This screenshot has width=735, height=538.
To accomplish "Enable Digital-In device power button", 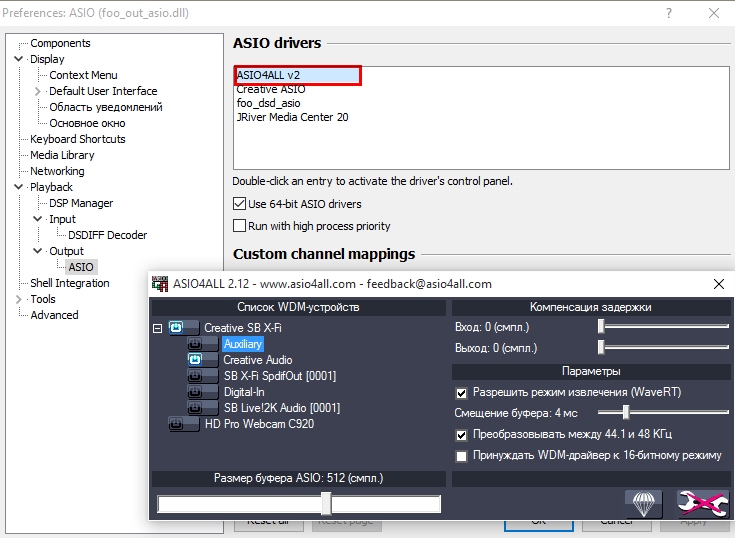I will 202,392.
